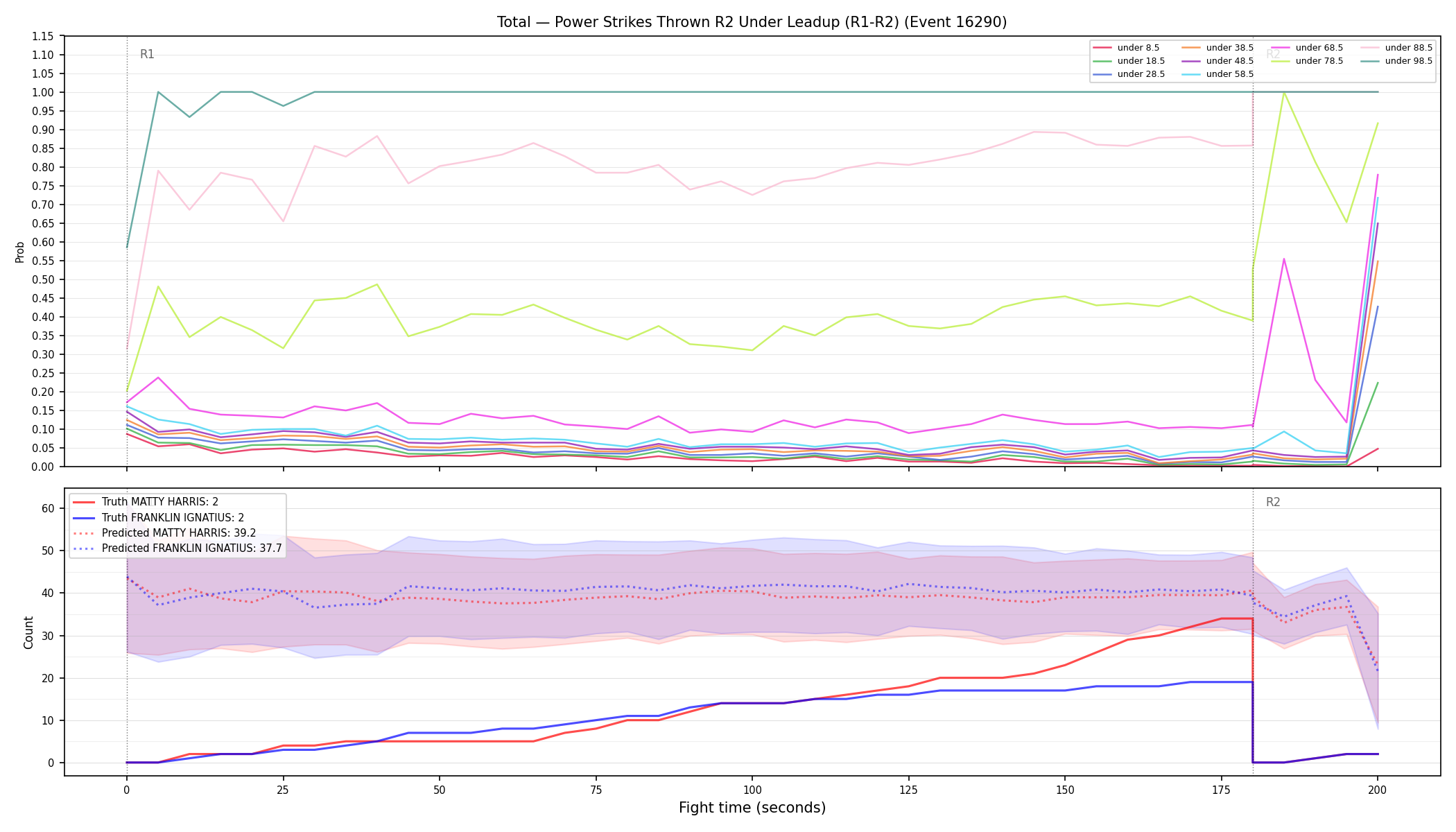The image size is (1456, 832).
Task: Click the R2 marker label in Count chart
Action: click(x=1273, y=502)
